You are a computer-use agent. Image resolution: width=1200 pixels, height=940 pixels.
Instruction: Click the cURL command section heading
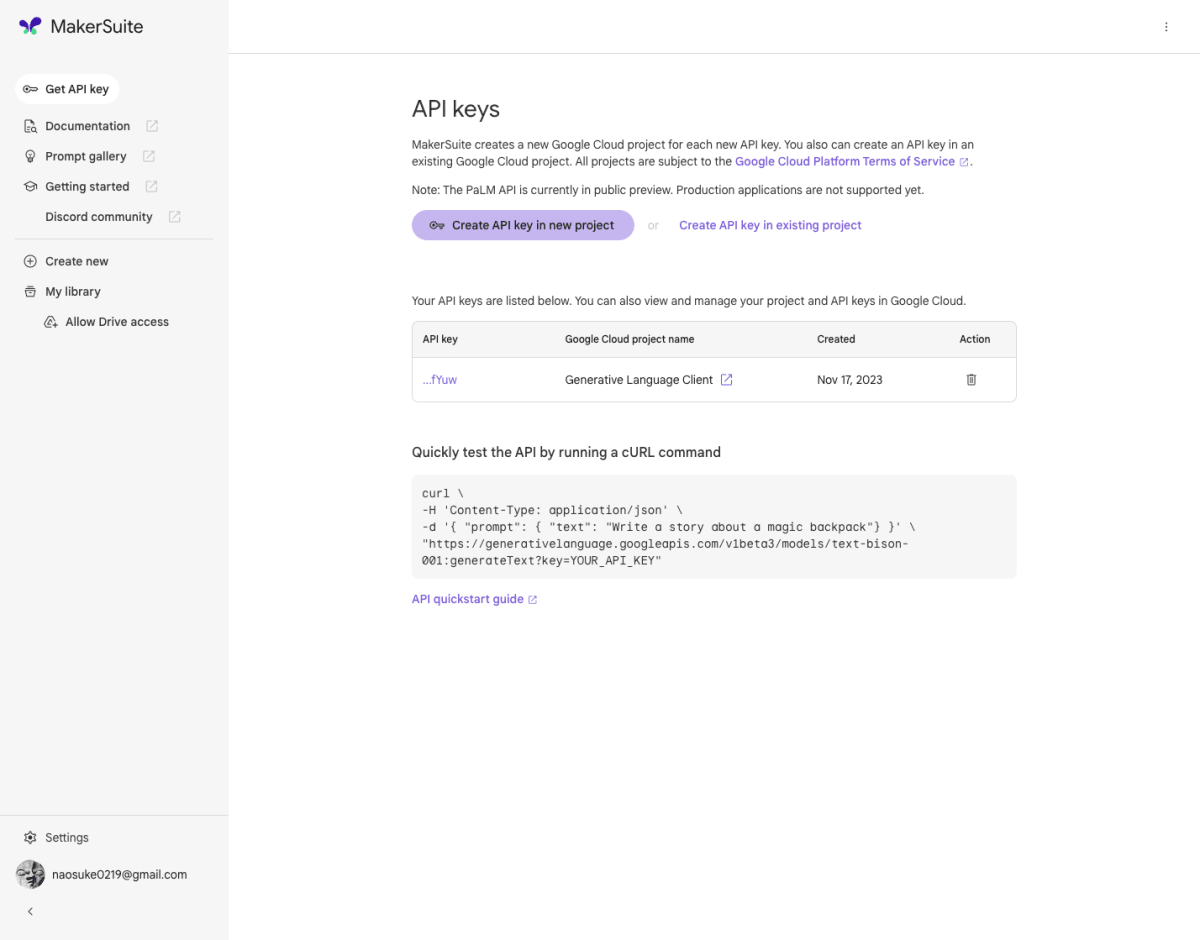pyautogui.click(x=566, y=452)
